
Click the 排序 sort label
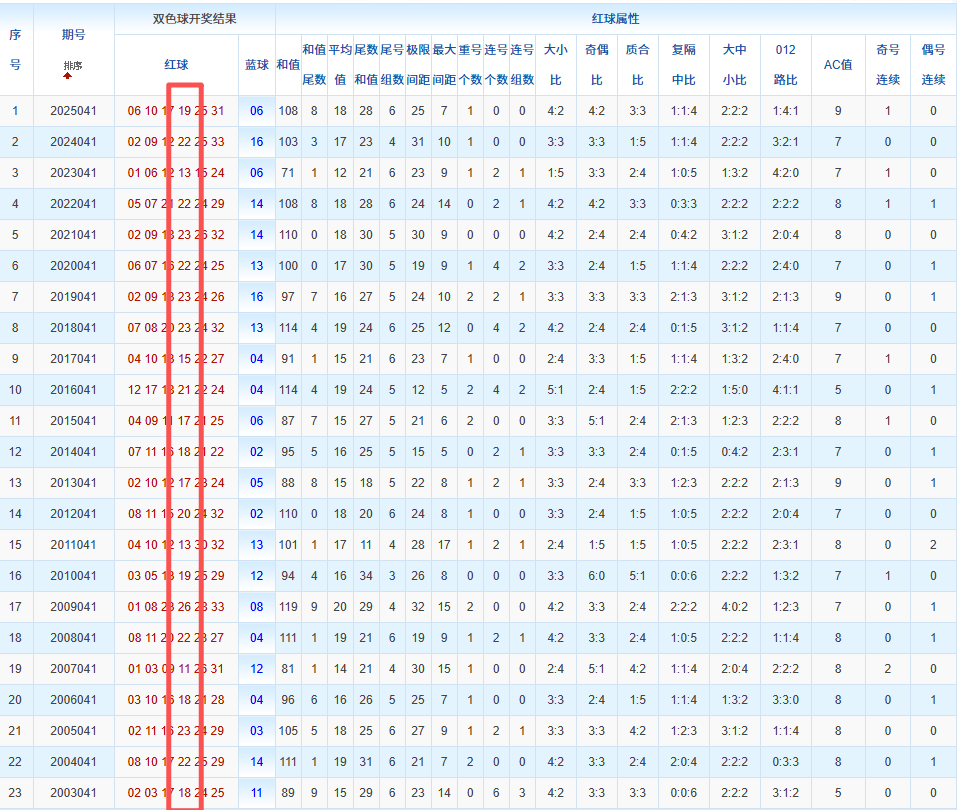[73, 66]
